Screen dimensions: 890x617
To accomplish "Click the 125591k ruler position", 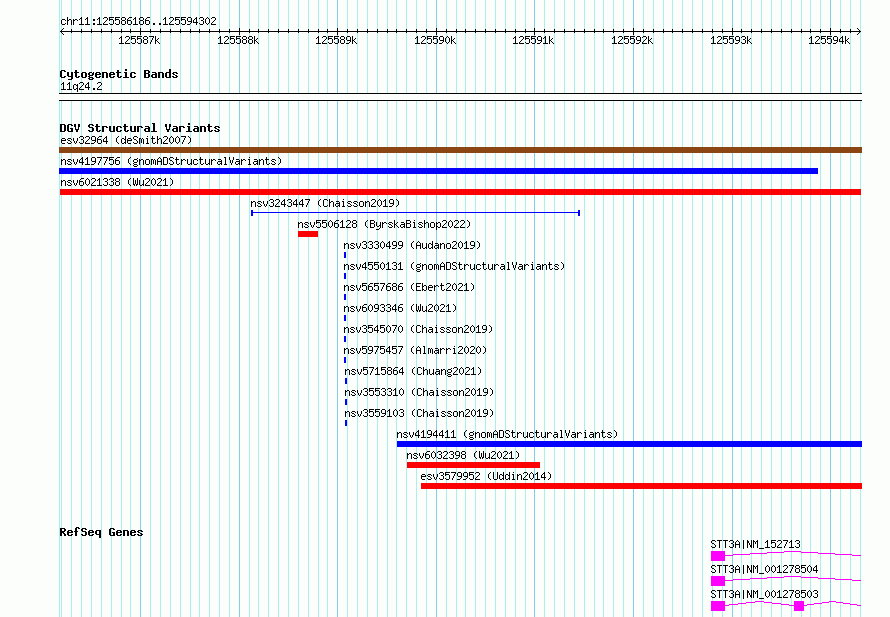I will pyautogui.click(x=533, y=40).
